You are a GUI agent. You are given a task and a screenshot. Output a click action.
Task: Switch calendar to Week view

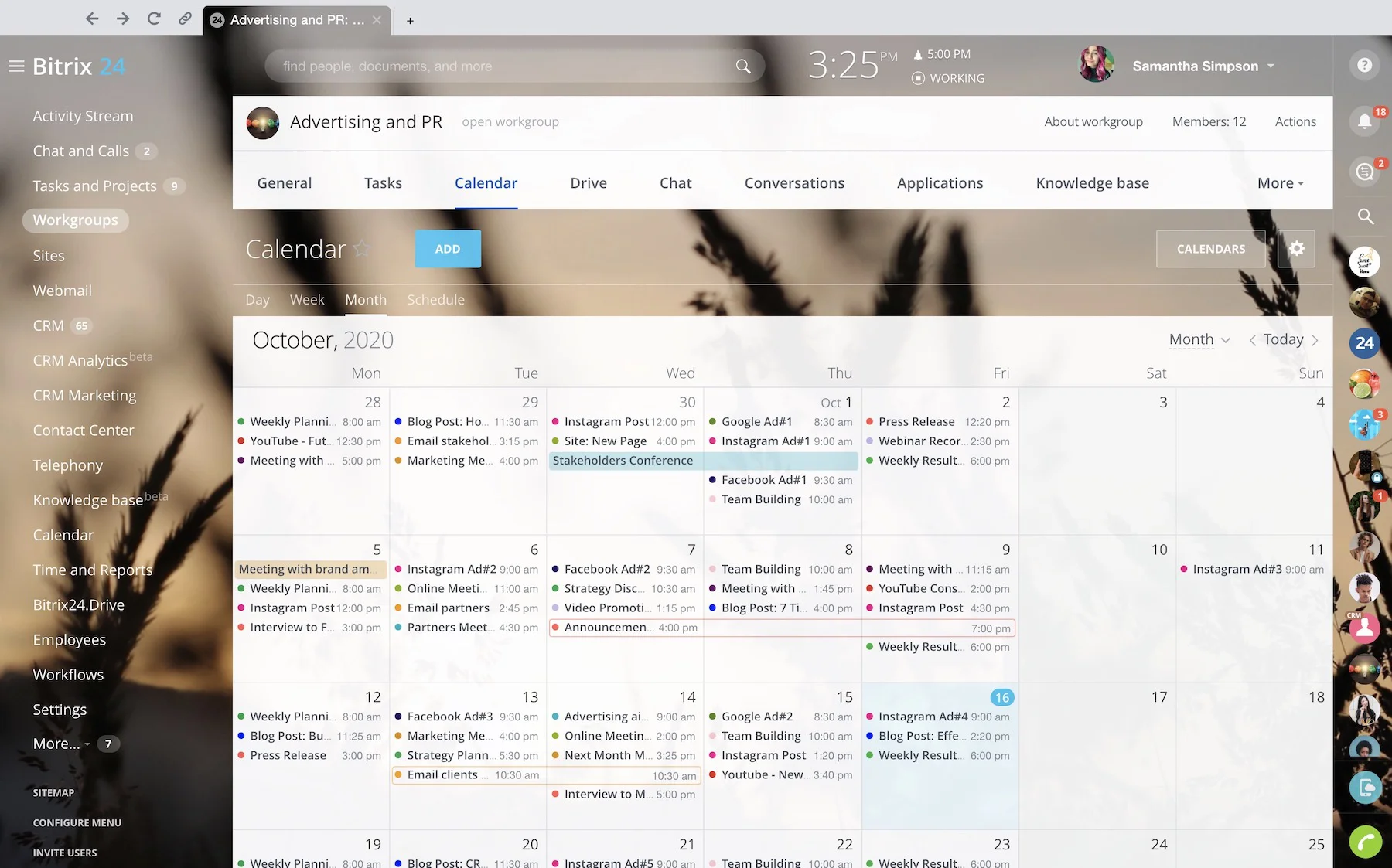click(x=307, y=300)
